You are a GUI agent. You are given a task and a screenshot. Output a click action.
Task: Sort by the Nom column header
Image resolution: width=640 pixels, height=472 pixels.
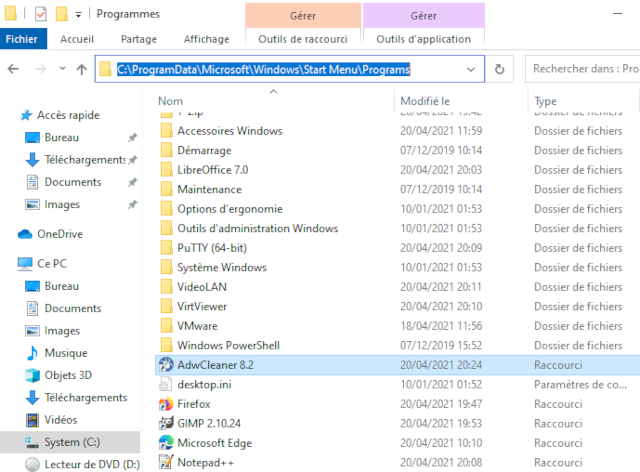171,101
